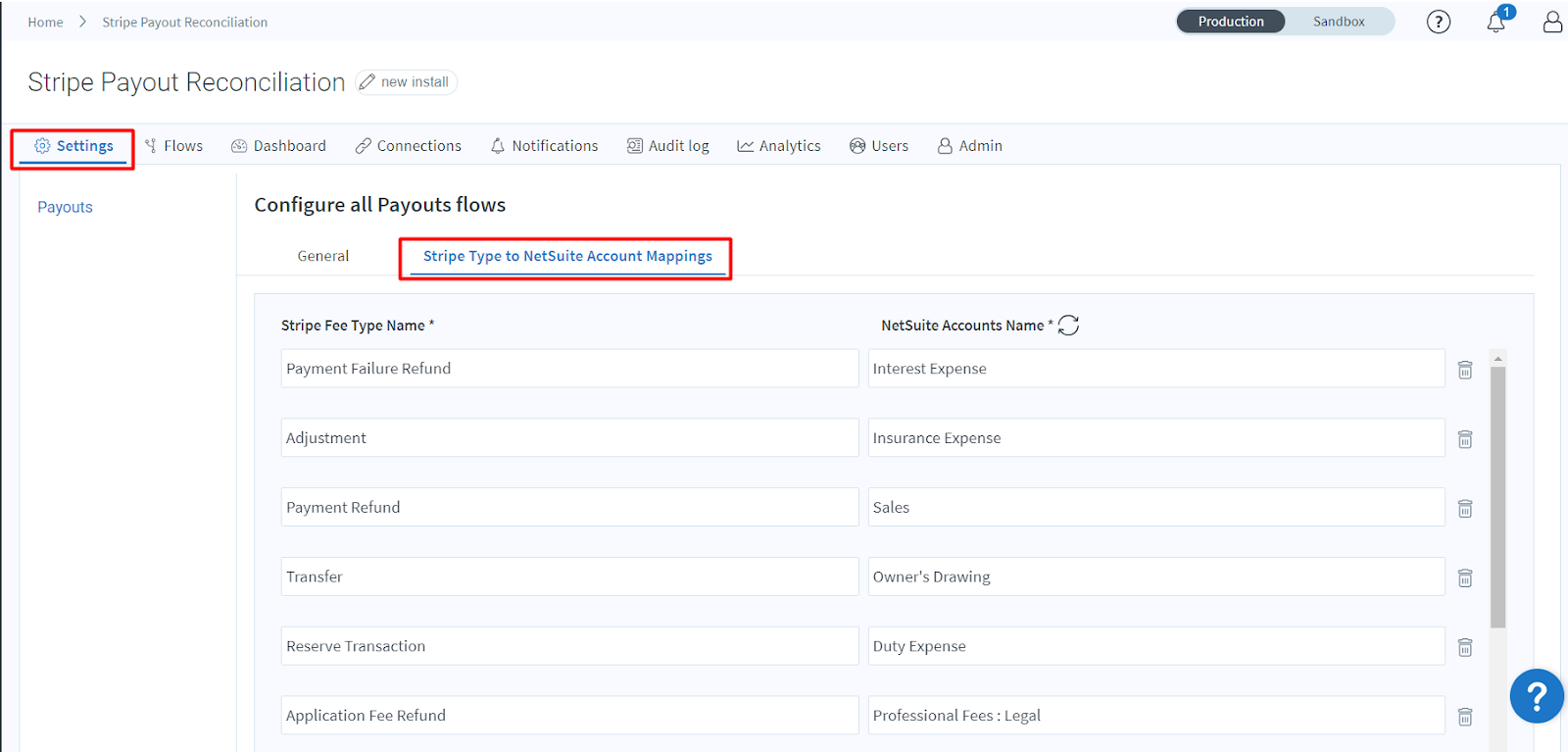Delete the Application Fee Refund mapping row
Viewport: 1568px width, 752px height.
(1465, 718)
